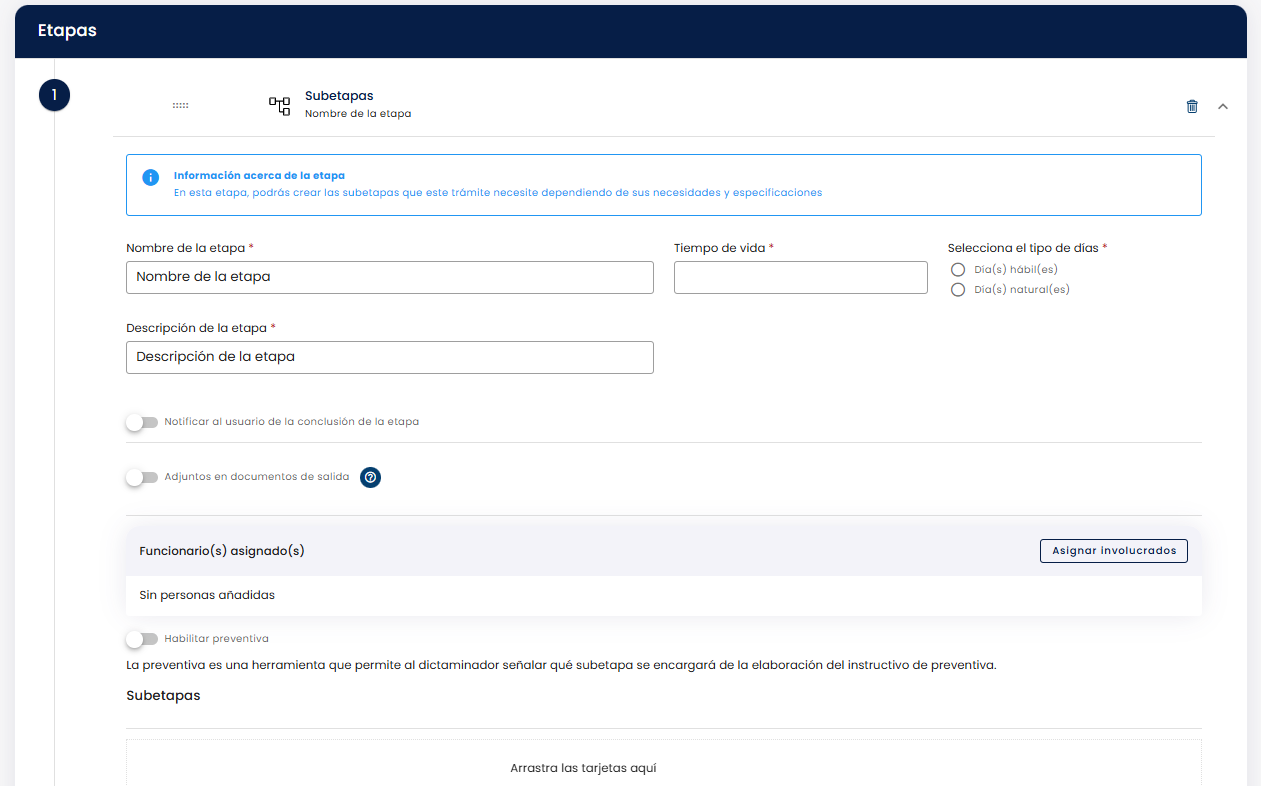Focus the Tiempo de vida field

tap(801, 277)
